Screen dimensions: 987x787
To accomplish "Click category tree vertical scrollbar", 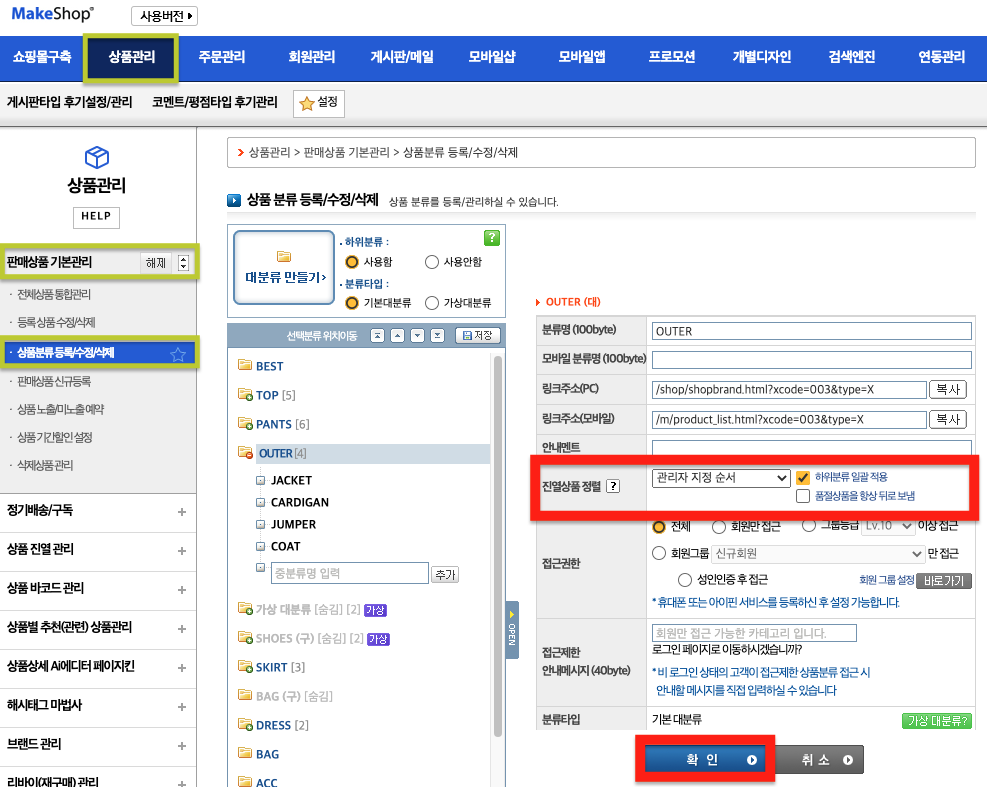I will point(498,545).
